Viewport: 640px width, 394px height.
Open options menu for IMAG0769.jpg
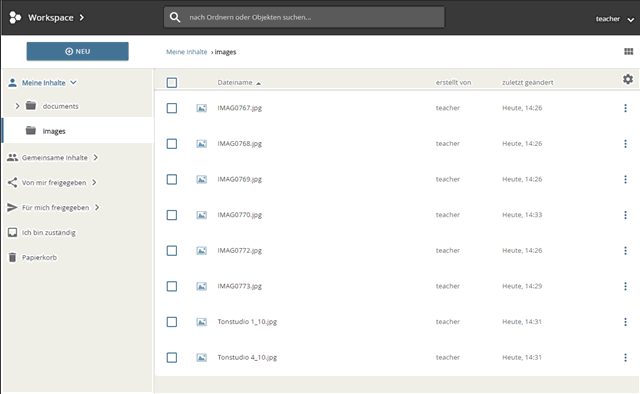tap(625, 179)
